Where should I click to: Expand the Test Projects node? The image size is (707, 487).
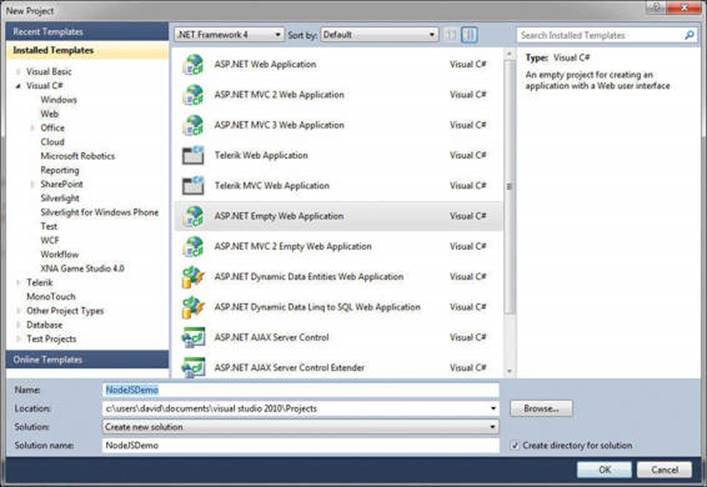pyautogui.click(x=18, y=339)
